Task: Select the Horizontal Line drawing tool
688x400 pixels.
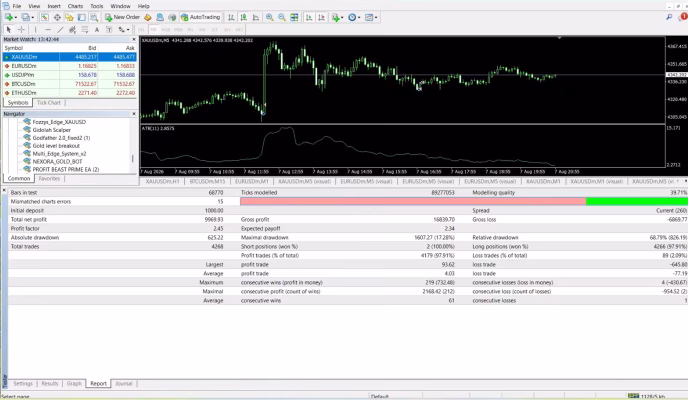Action: pyautogui.click(x=48, y=29)
